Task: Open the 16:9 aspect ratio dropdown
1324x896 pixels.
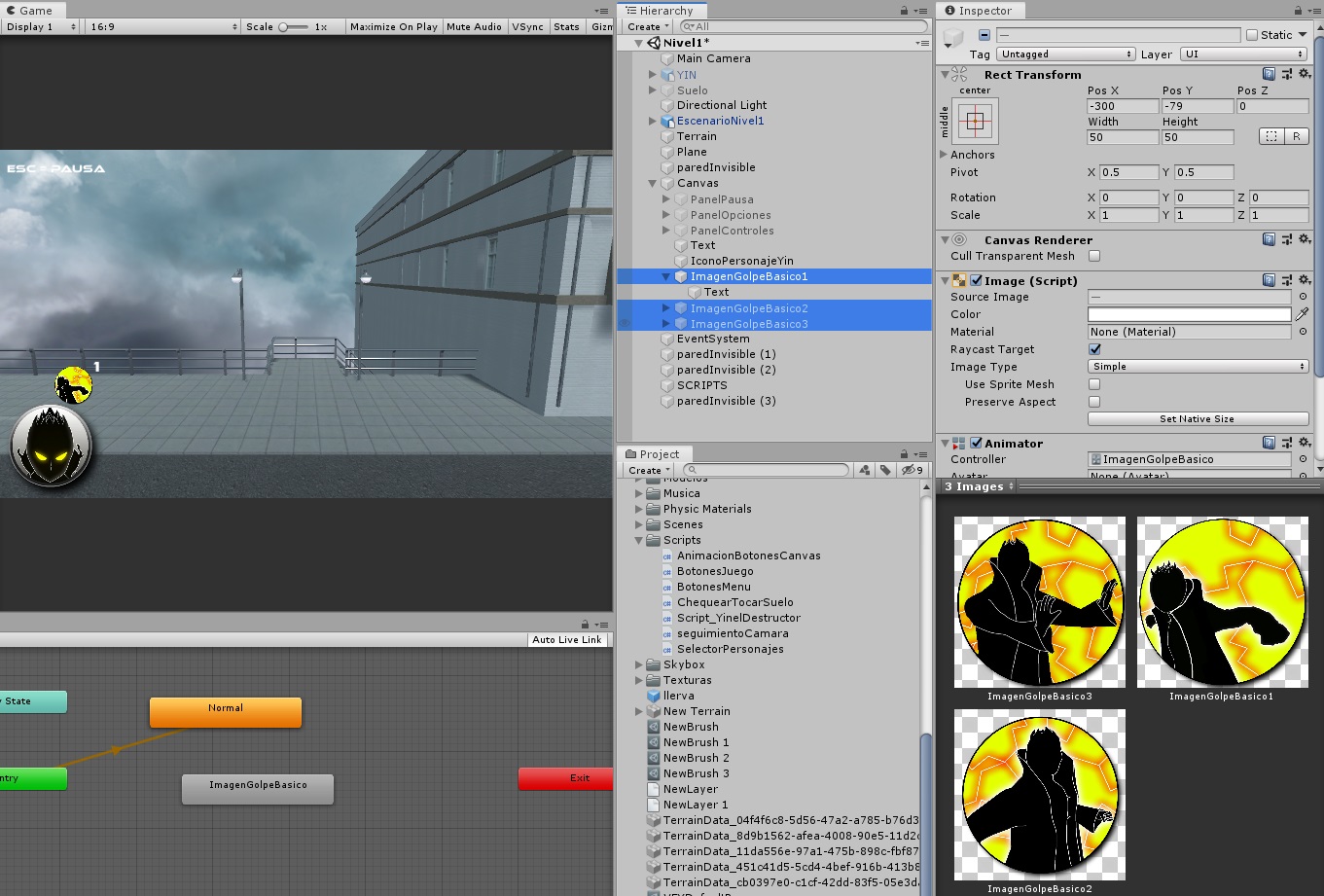Action: (x=162, y=26)
